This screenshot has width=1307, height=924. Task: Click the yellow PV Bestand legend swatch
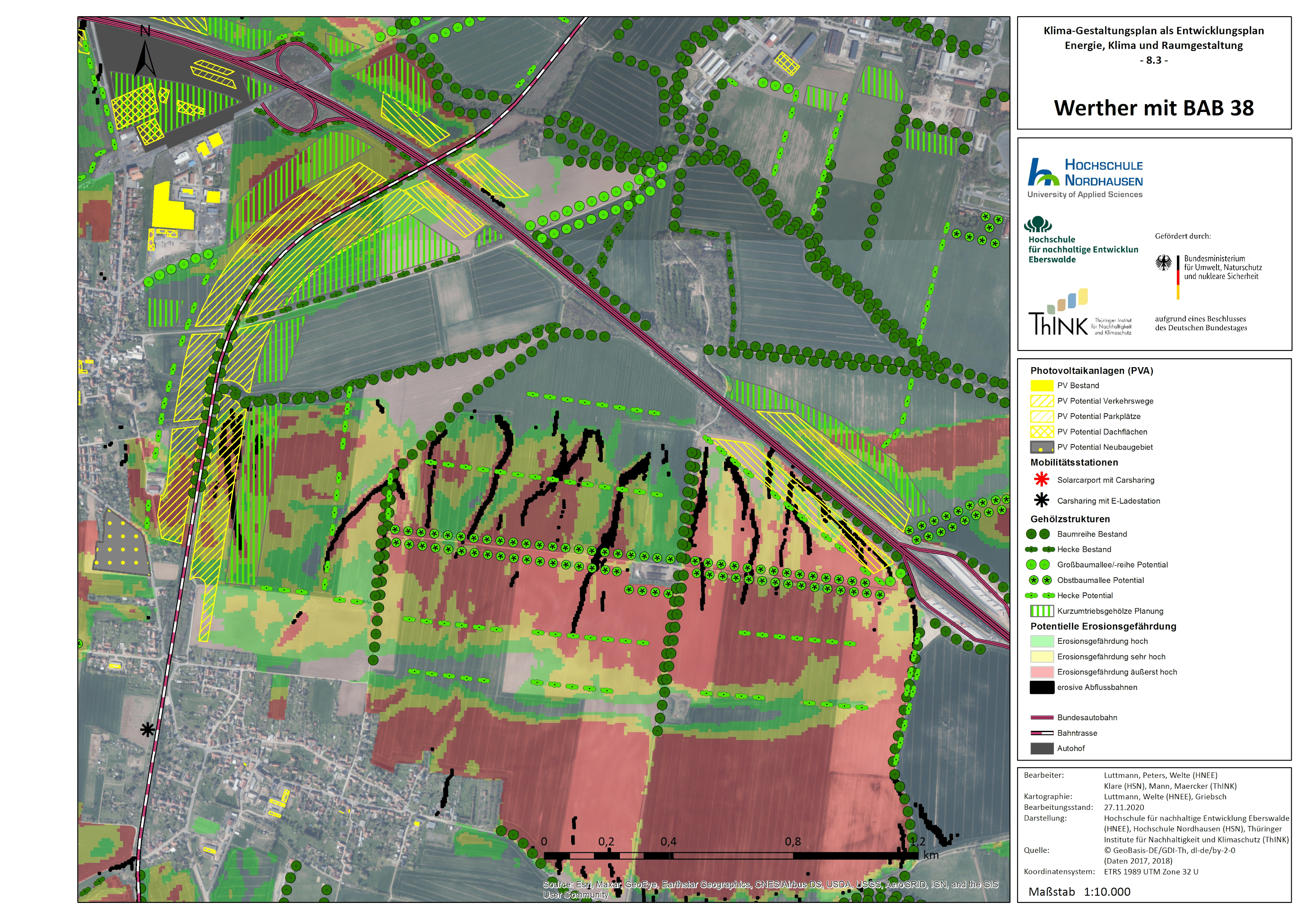coord(1042,386)
